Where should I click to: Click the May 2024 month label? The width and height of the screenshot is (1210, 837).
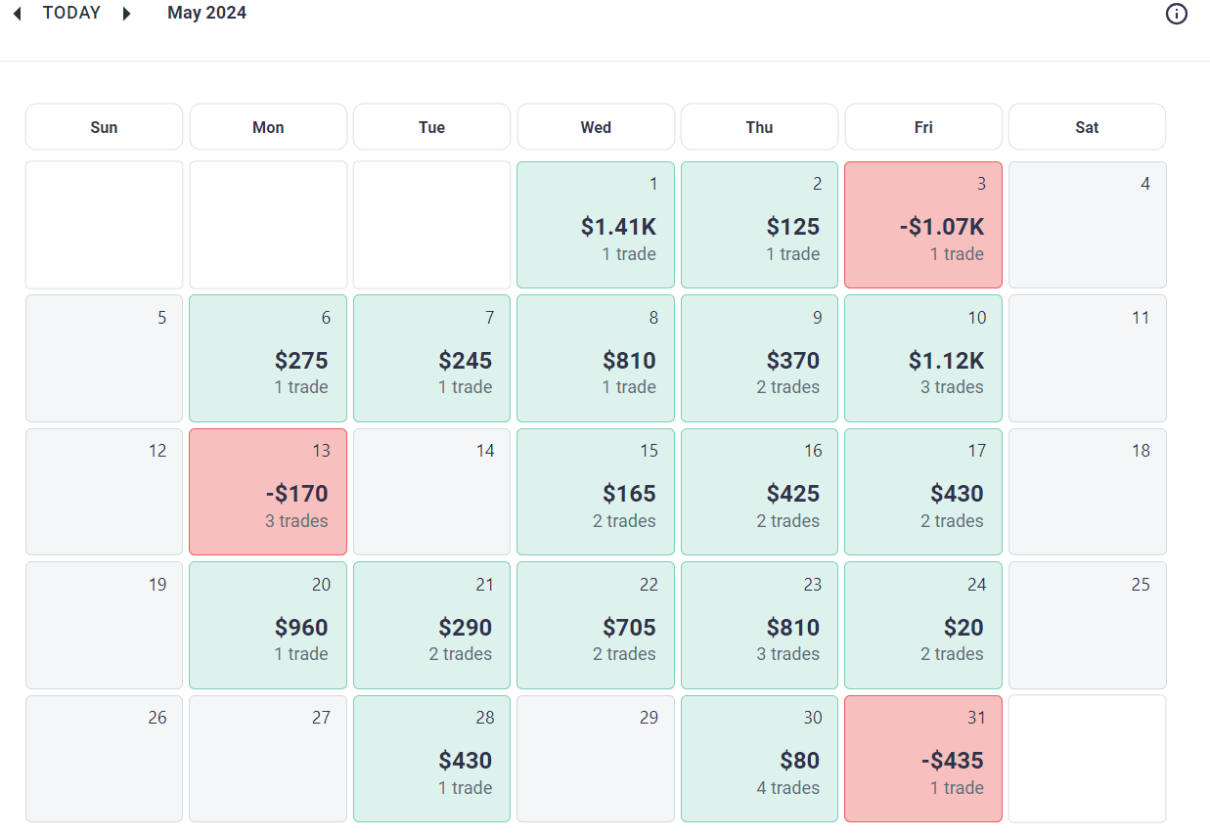(x=207, y=13)
